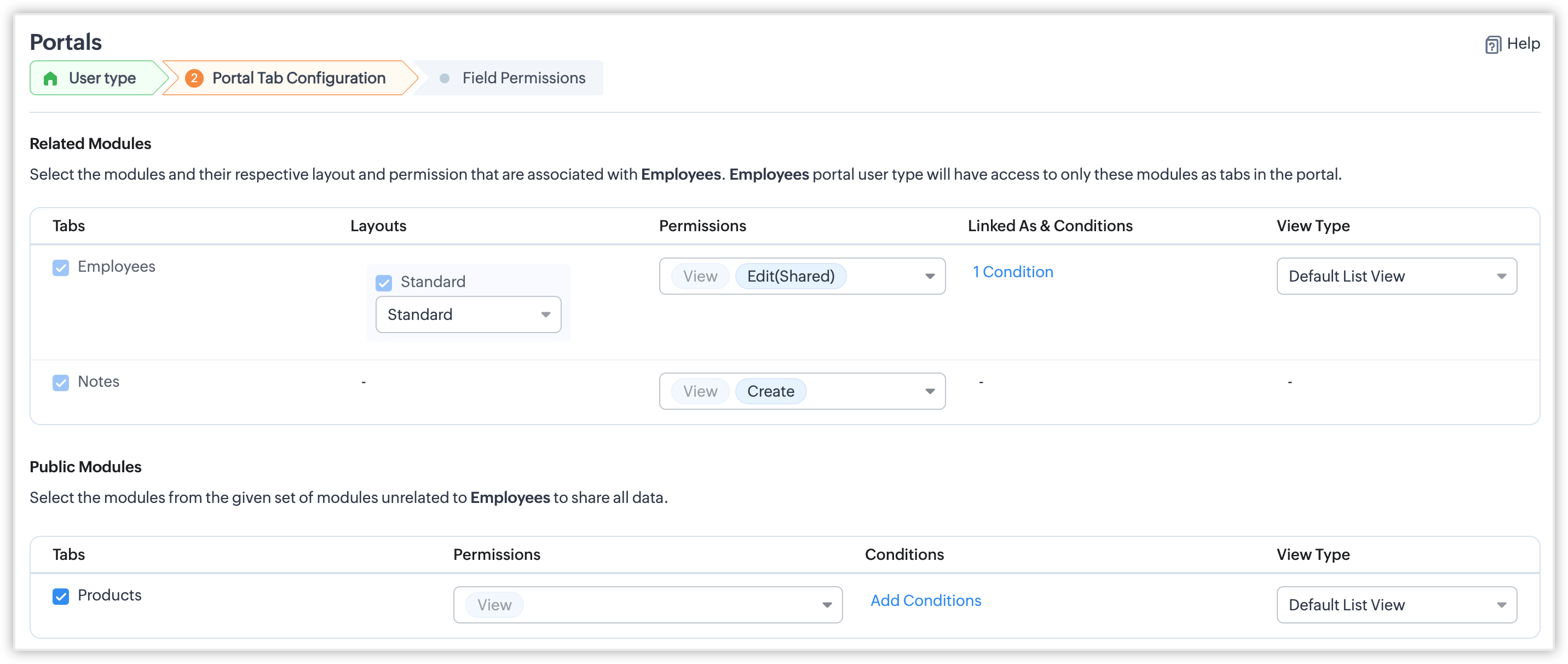This screenshot has height=664, width=1568.
Task: Go to the User type step
Action: pyautogui.click(x=102, y=78)
